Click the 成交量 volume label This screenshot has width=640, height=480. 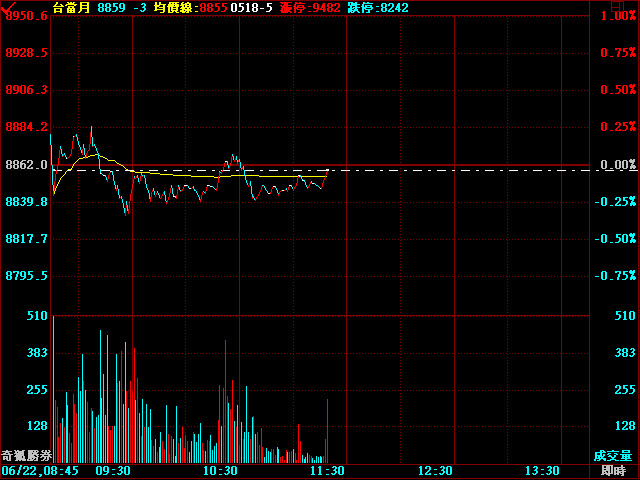tap(613, 456)
